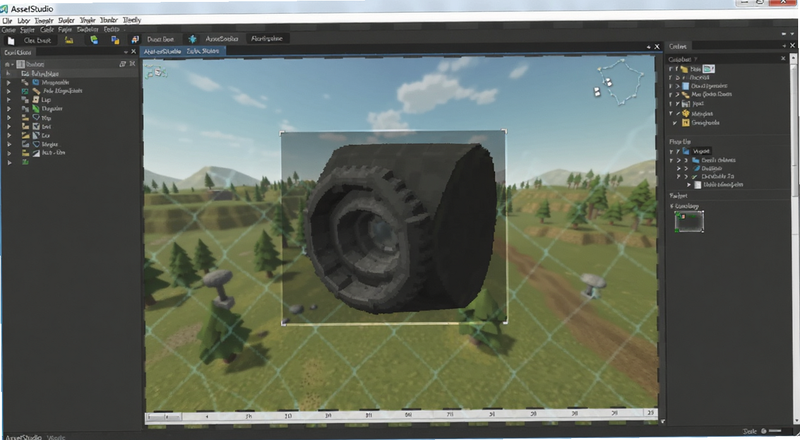Click the navigation gizmo in the viewport top-right corner
Screen dimensions: 800x440
(618, 83)
